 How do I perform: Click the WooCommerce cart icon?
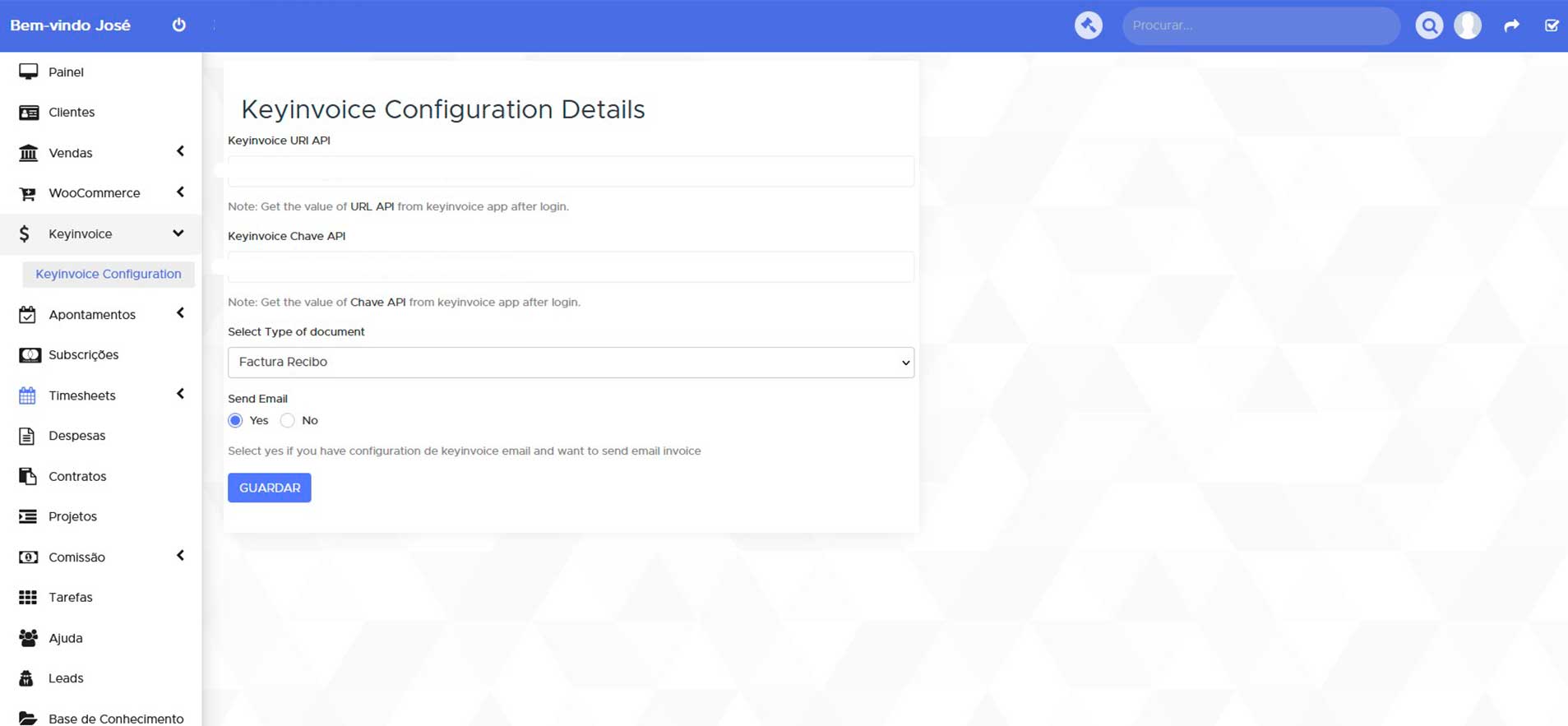[28, 193]
